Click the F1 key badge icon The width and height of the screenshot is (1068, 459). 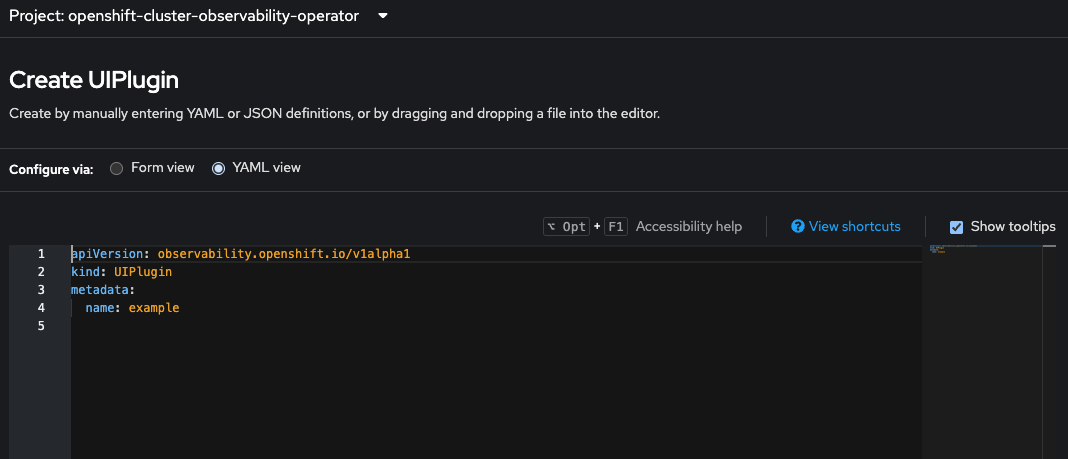click(x=616, y=227)
